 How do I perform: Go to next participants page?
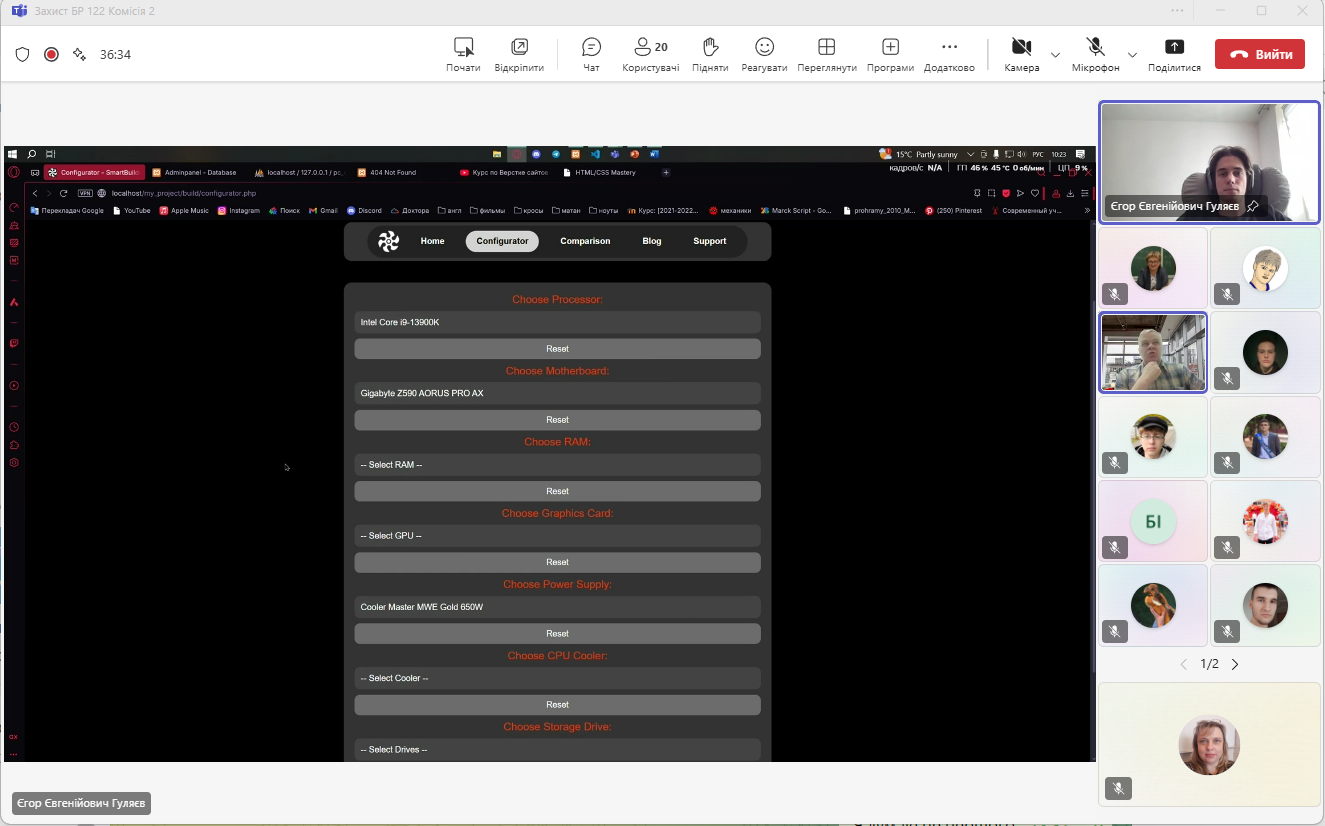(1235, 664)
